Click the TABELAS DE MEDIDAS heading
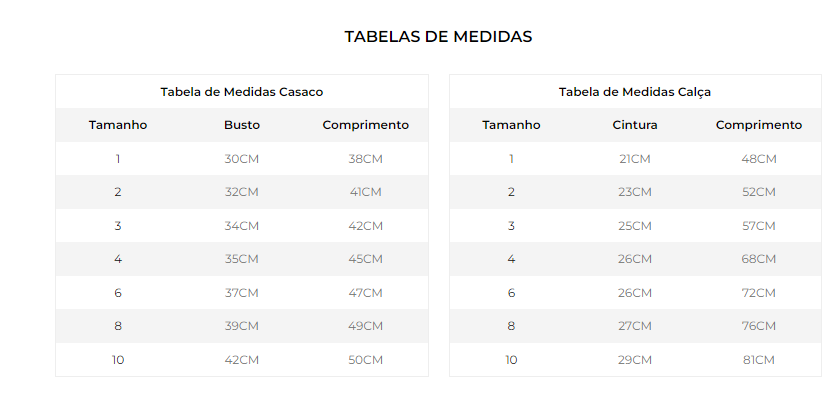The height and width of the screenshot is (413, 833). (438, 37)
